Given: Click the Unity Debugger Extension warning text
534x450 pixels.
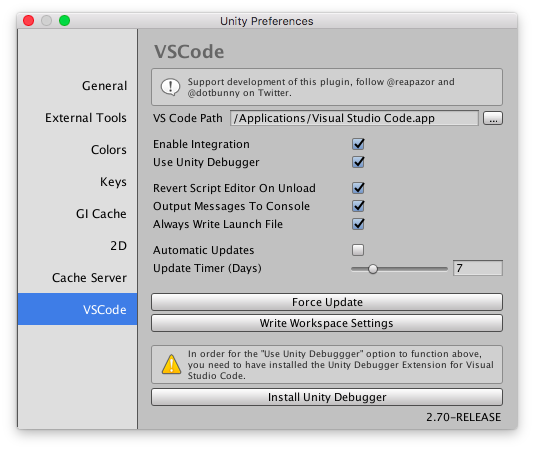Looking at the screenshot, I should pos(341,365).
